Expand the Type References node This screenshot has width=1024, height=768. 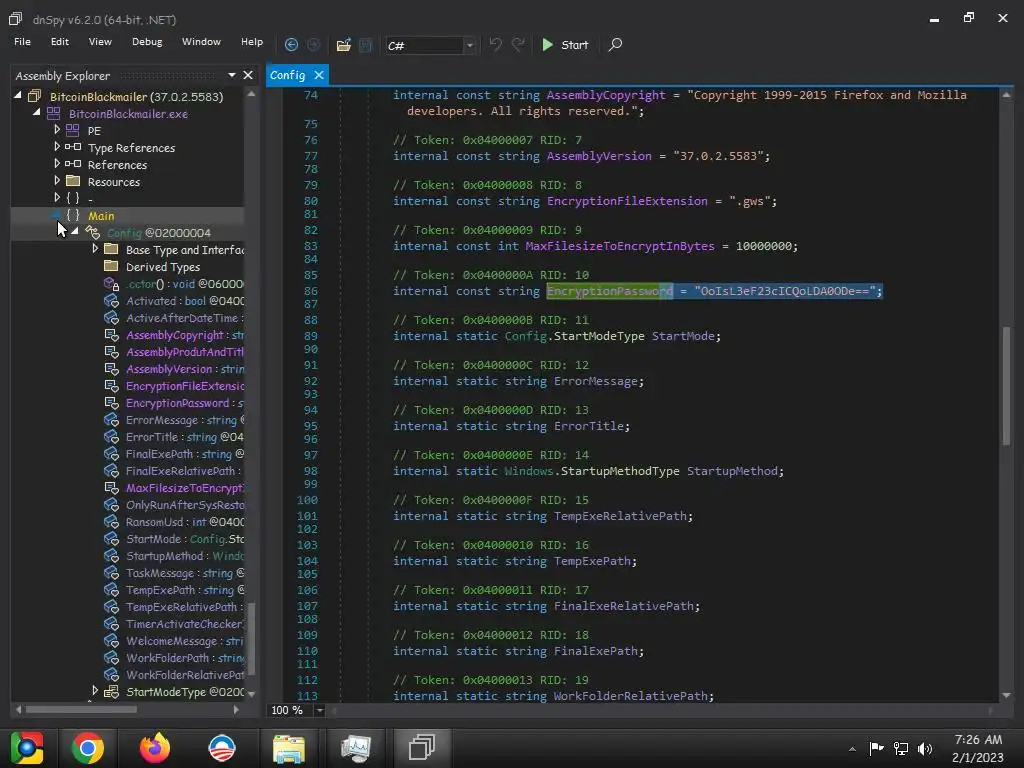pos(57,147)
